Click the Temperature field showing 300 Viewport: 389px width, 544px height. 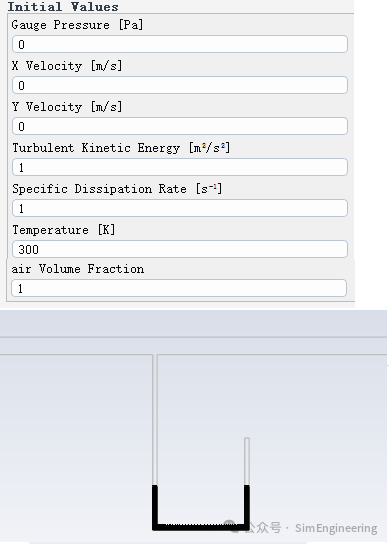pyautogui.click(x=180, y=249)
